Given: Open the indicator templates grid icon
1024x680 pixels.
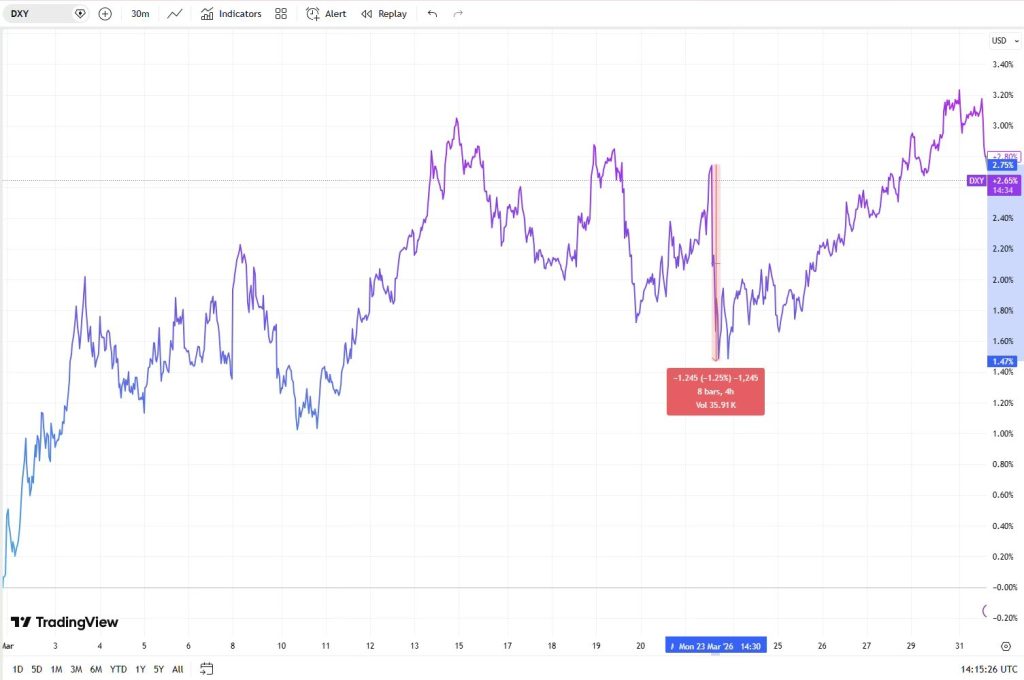Looking at the screenshot, I should (281, 14).
